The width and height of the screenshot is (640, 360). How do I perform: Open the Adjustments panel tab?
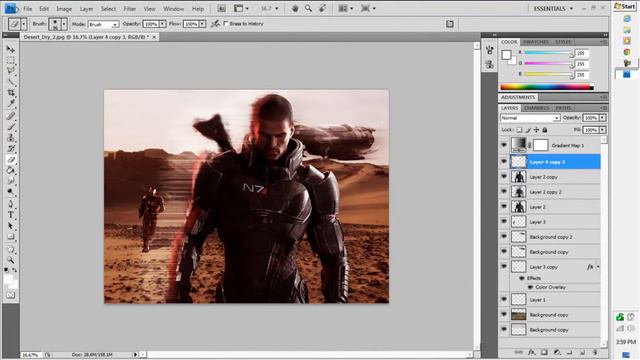coord(518,97)
